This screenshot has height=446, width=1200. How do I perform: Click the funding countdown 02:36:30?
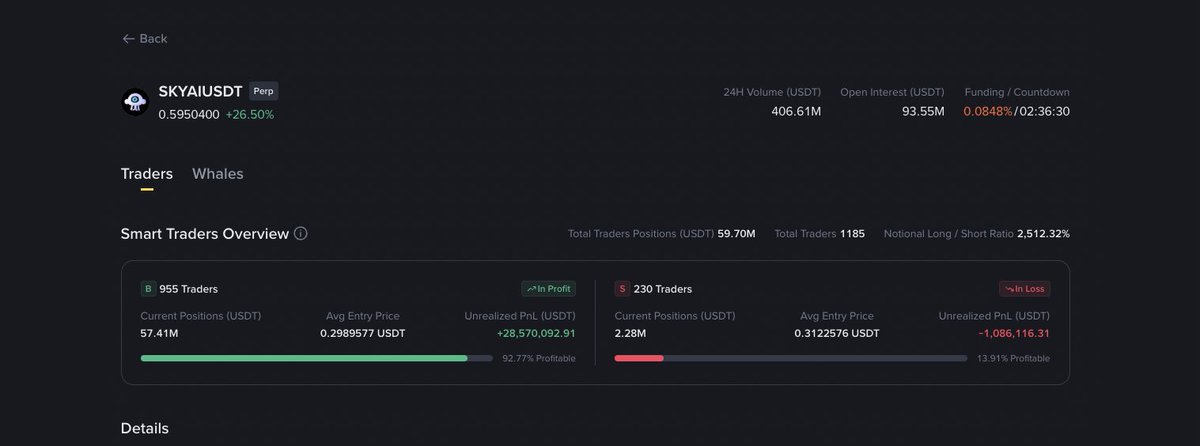[1044, 111]
